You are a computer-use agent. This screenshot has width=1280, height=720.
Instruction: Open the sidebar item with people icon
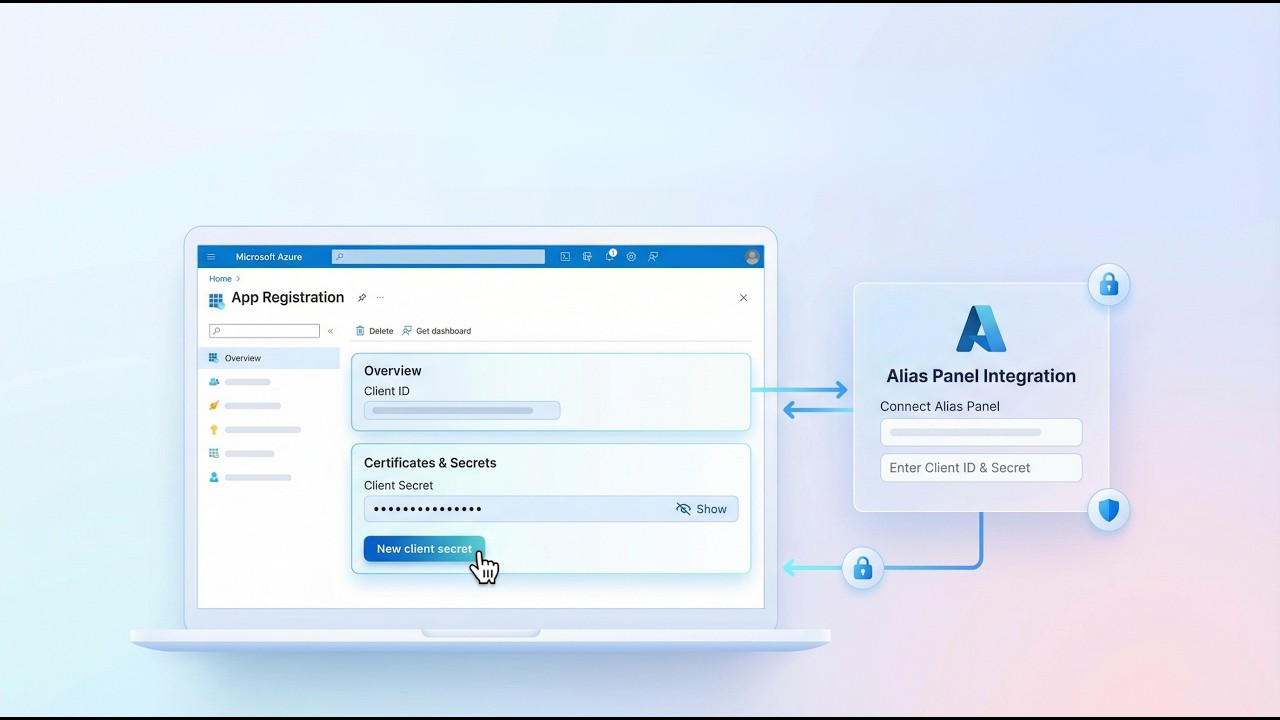coord(240,382)
